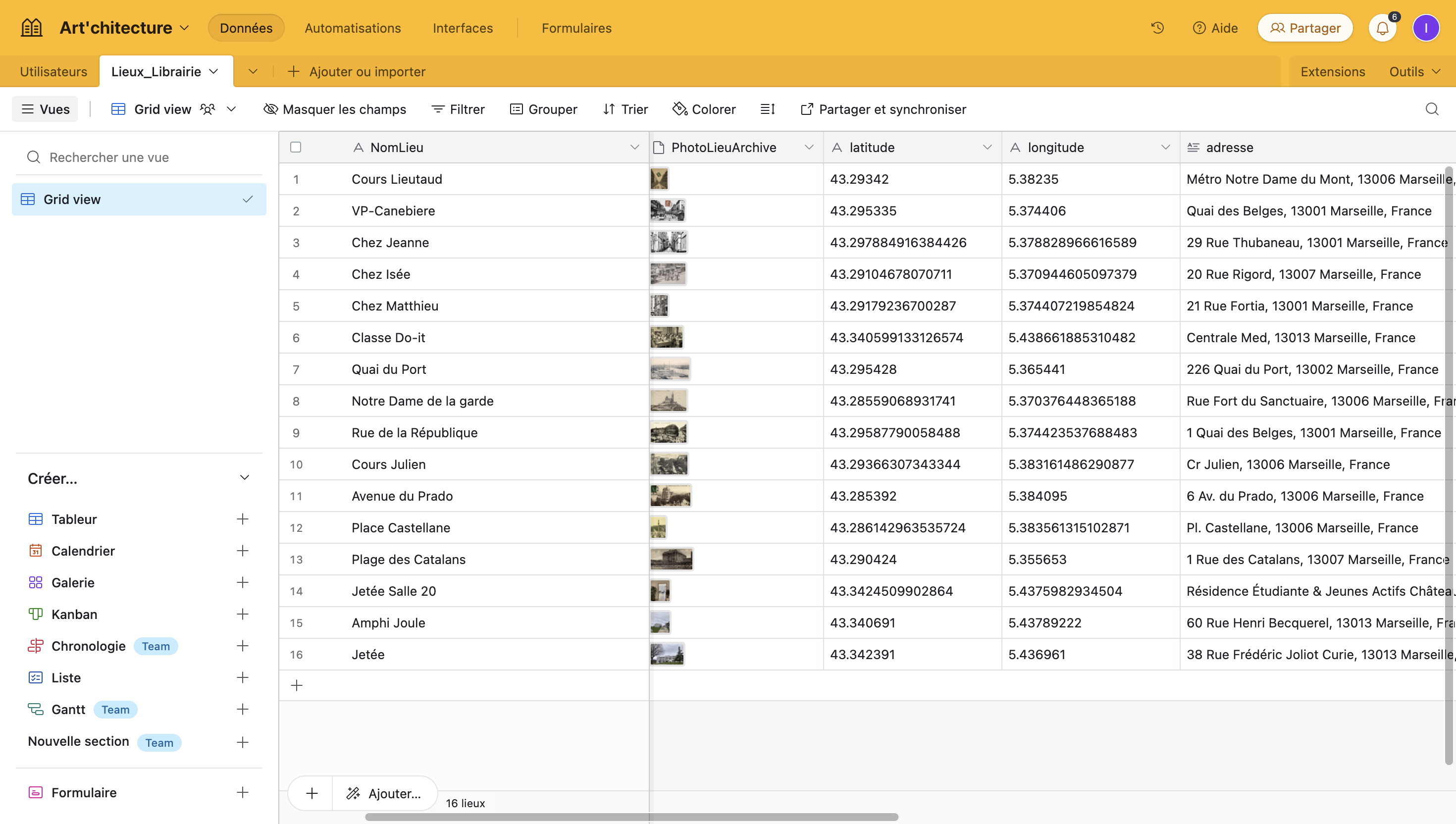Click Ajouter ou importer
The width and height of the screenshot is (1456, 824).
[x=357, y=72]
